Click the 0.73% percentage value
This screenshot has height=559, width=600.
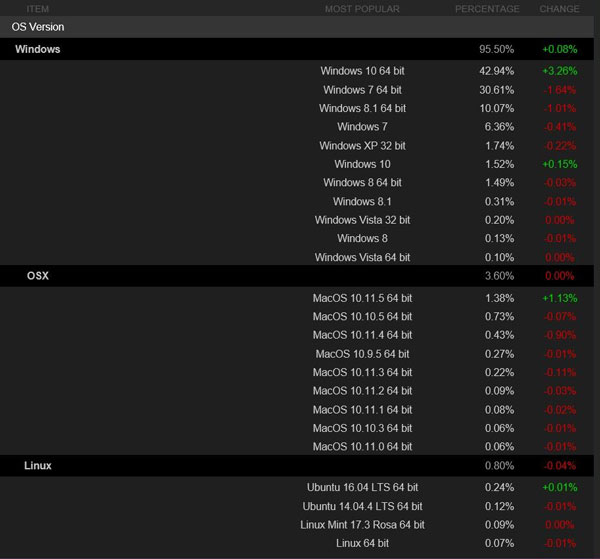pyautogui.click(x=499, y=316)
